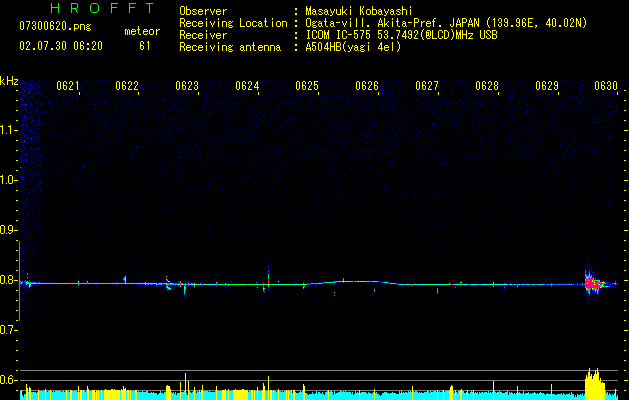Screen dimensions: 629x400
Task: Click the 0622 time axis marker
Action: click(127, 86)
